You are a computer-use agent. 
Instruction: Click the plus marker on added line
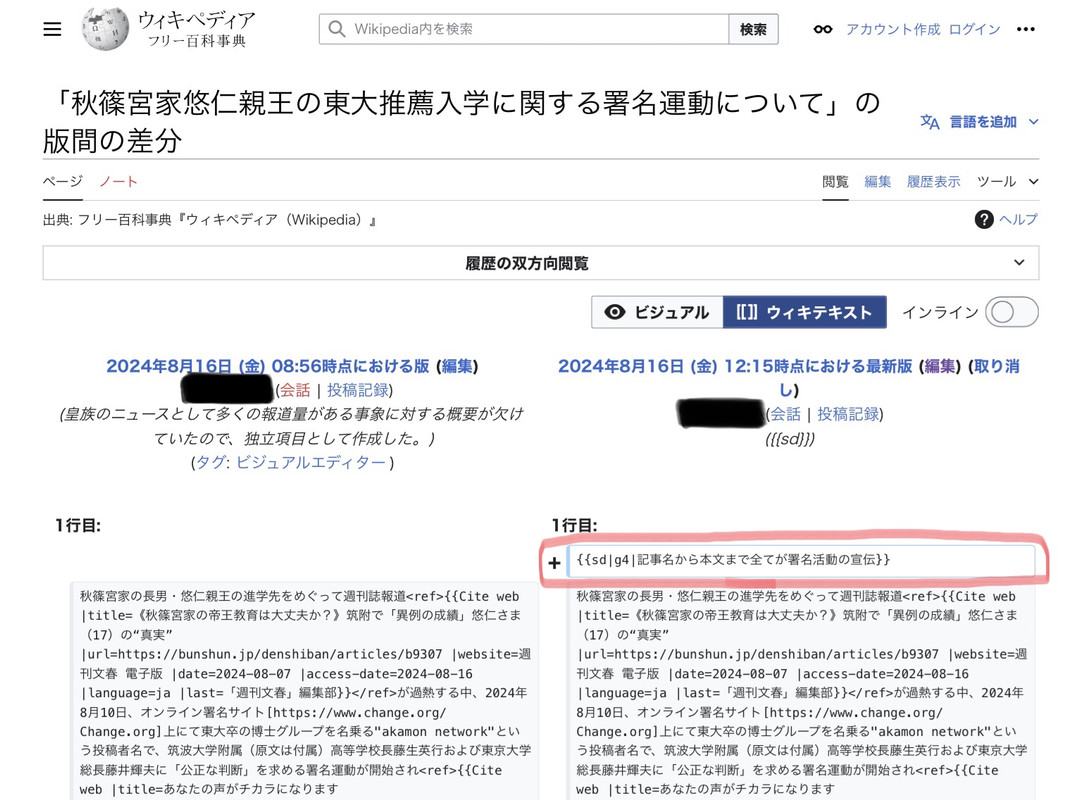(x=554, y=563)
